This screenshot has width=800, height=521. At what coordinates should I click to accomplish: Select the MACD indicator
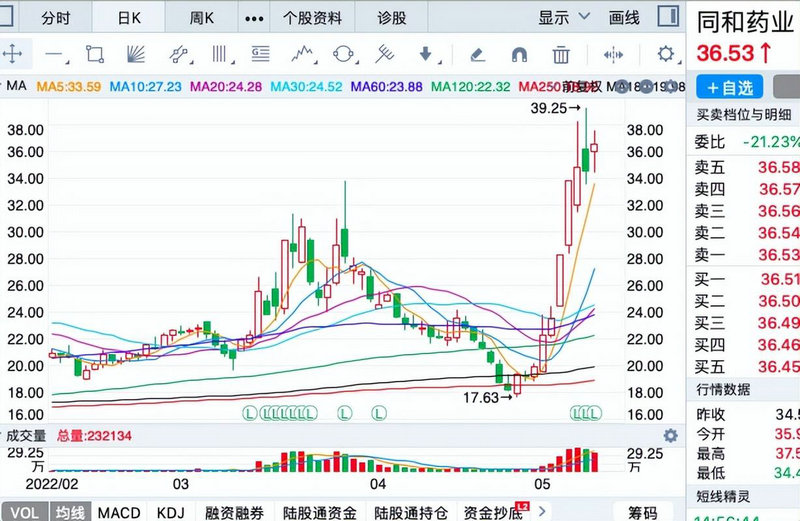tap(118, 512)
